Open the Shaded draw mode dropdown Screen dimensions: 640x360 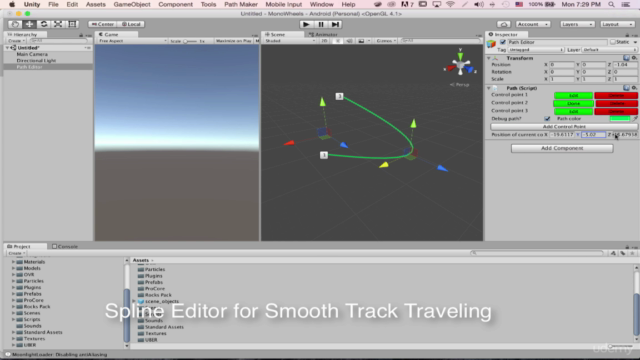(x=290, y=41)
